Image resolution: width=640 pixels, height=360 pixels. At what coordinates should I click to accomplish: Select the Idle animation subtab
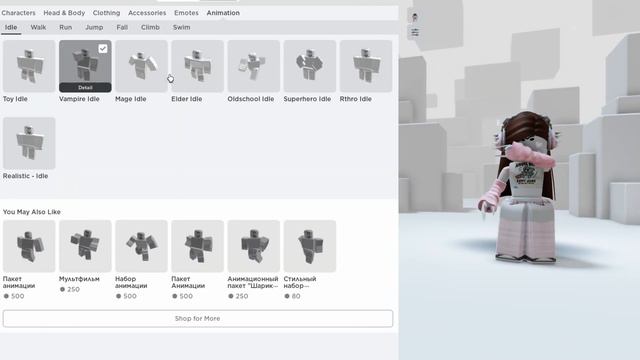coord(11,27)
